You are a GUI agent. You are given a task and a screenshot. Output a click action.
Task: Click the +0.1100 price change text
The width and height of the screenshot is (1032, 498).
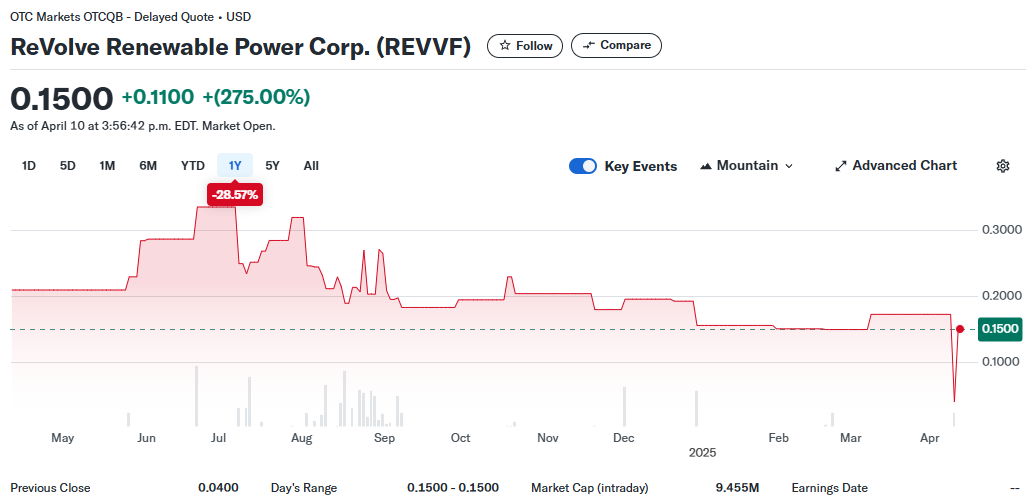(x=158, y=97)
